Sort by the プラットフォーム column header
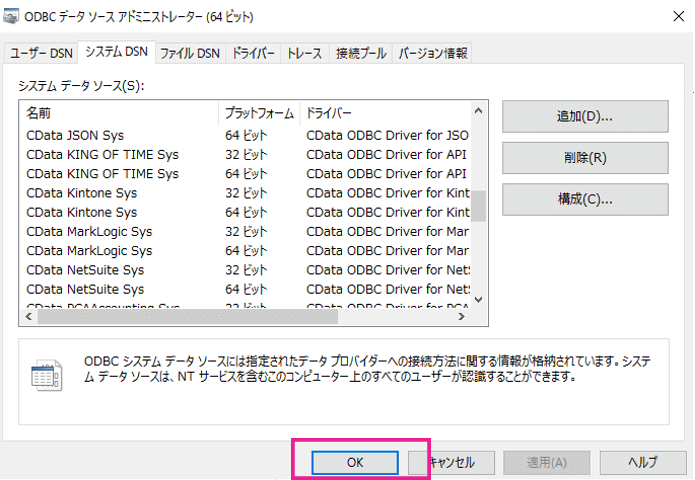695x480 pixels. pos(259,113)
